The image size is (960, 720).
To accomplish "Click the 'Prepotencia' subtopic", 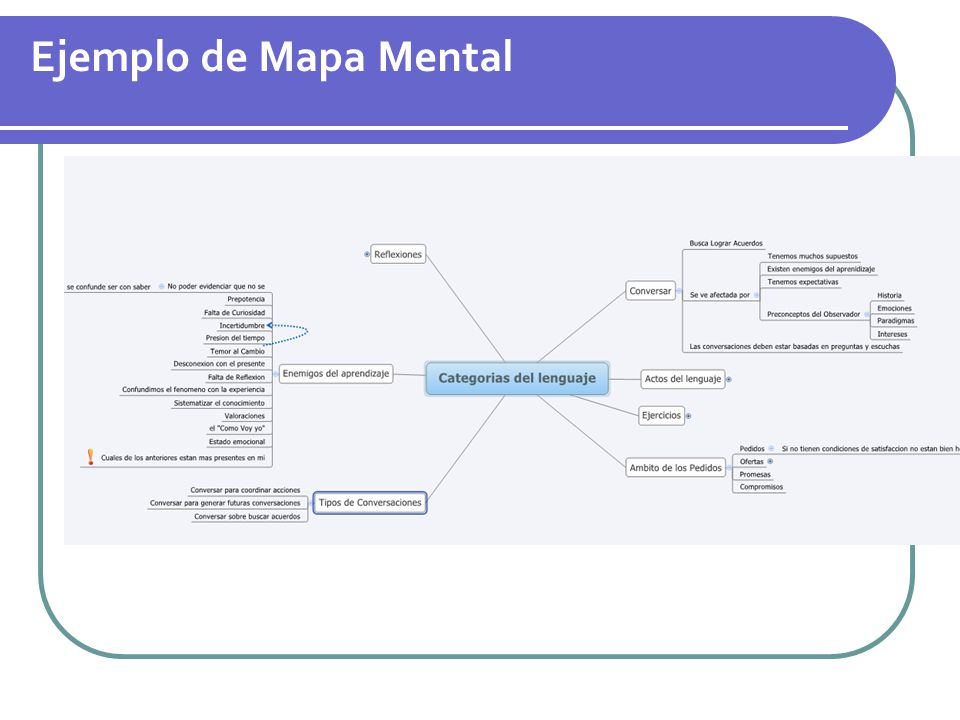I will click(x=246, y=299).
